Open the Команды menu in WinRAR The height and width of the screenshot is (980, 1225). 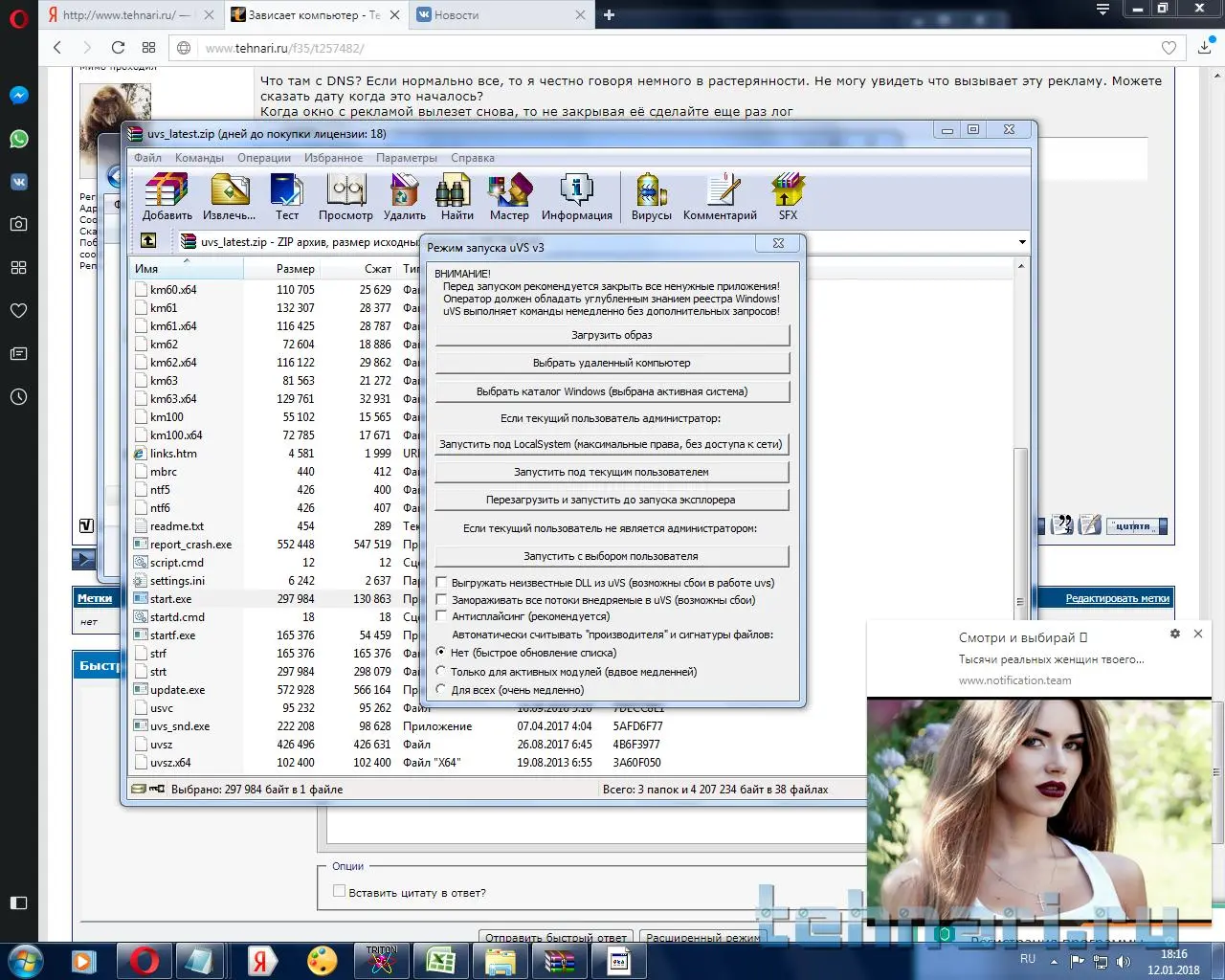click(199, 158)
